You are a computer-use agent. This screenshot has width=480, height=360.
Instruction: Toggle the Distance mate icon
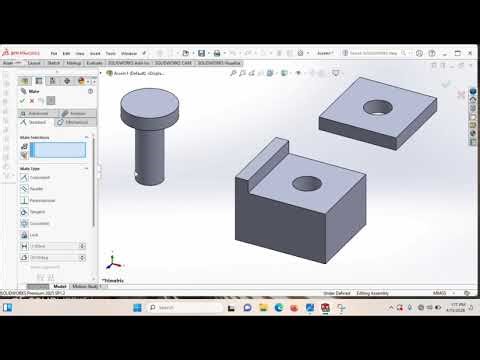(x=24, y=246)
